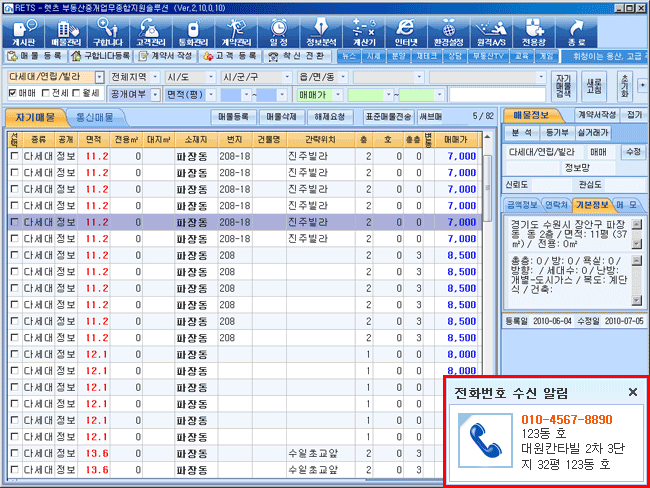This screenshot has width=650, height=488.
Task: Click the 계약서작성 button in right panel
Action: (597, 115)
